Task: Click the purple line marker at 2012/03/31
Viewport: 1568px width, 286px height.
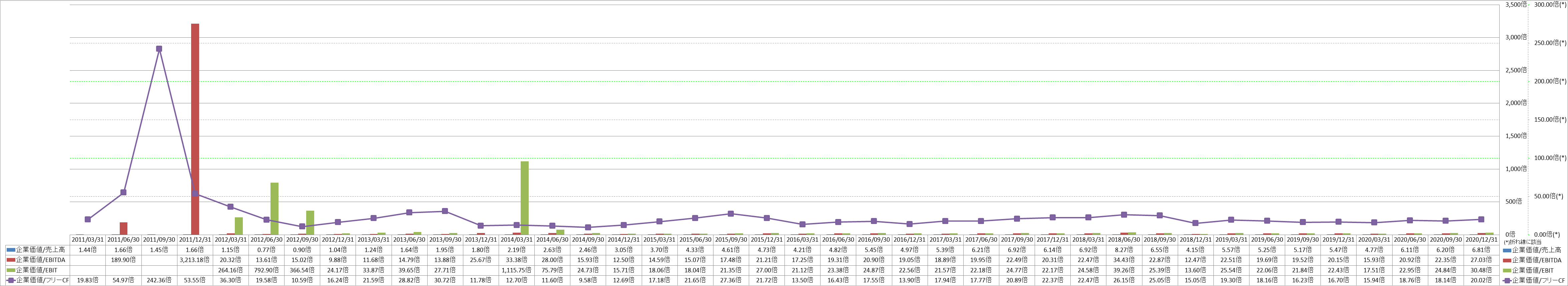Action: pos(231,207)
